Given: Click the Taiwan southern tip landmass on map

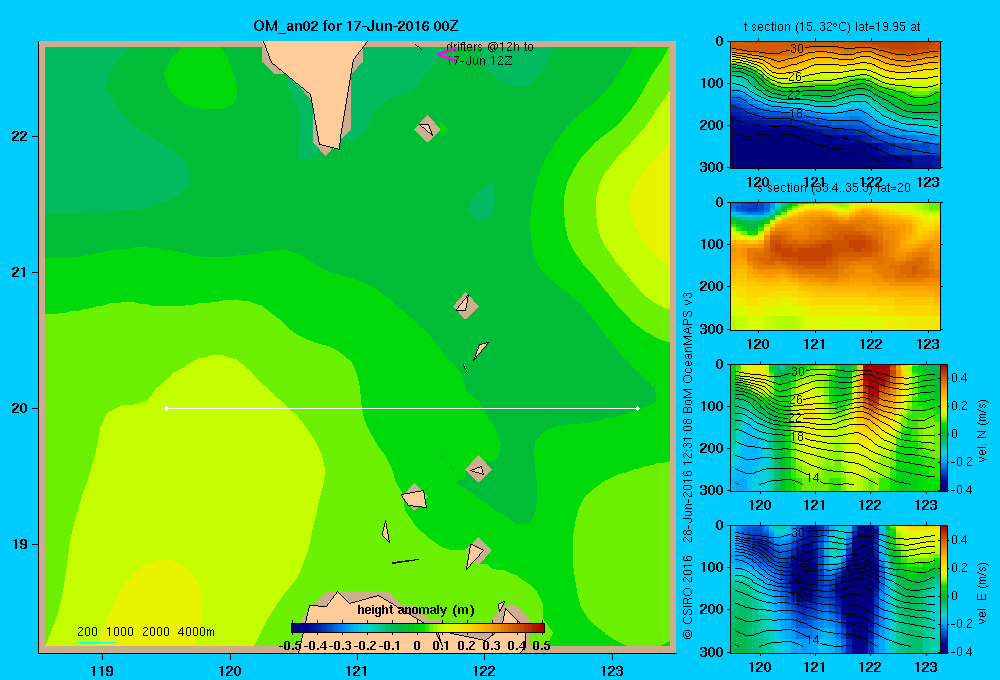Looking at the screenshot, I should [x=322, y=89].
